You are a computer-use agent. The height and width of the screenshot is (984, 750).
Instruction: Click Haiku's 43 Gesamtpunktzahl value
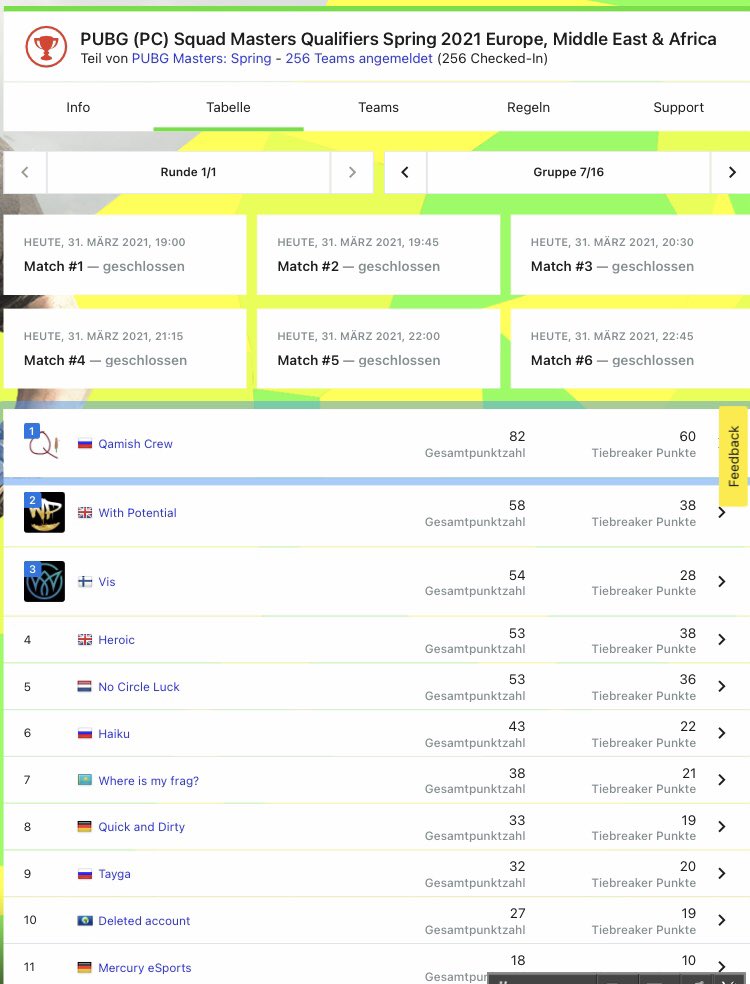tap(517, 726)
